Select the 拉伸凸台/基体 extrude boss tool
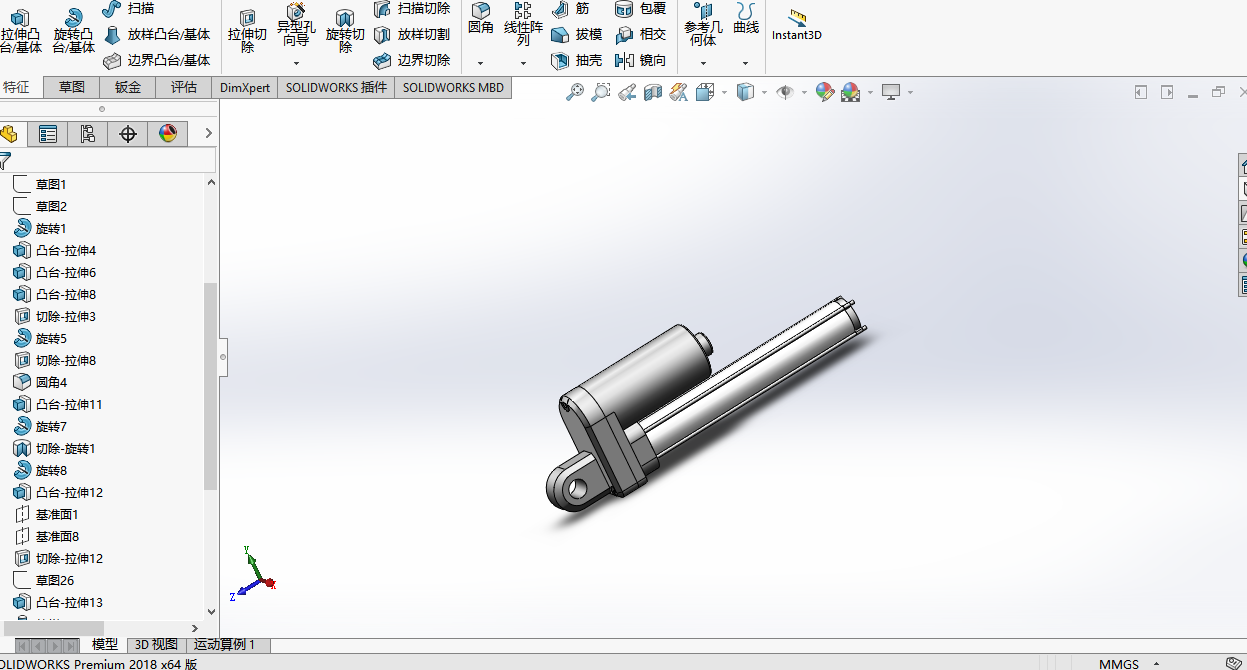1247x670 pixels. [21, 30]
